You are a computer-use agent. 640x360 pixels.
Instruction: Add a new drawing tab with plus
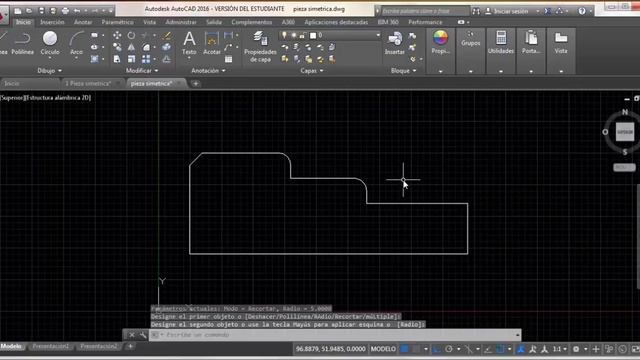(x=196, y=84)
